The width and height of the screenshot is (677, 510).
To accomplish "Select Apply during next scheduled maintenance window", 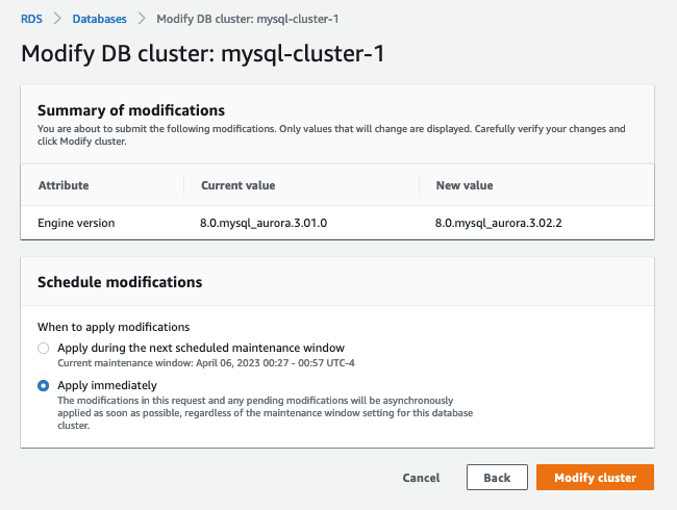I will [x=43, y=348].
